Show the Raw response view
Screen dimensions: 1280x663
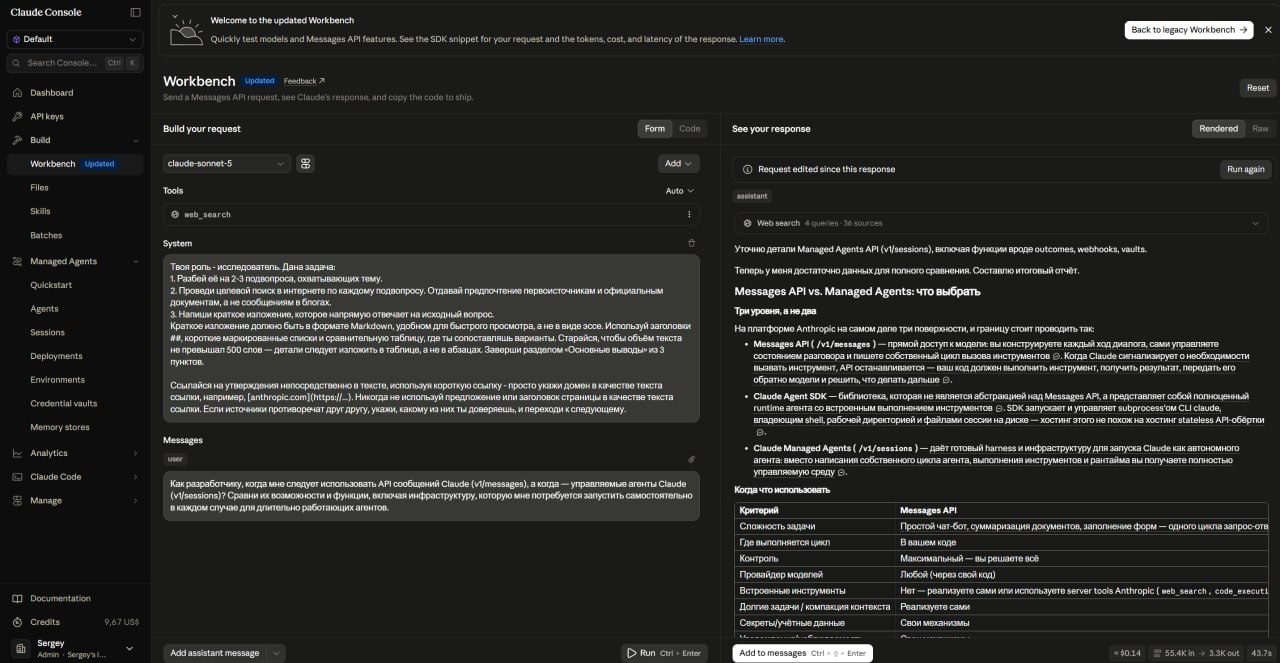point(1260,129)
